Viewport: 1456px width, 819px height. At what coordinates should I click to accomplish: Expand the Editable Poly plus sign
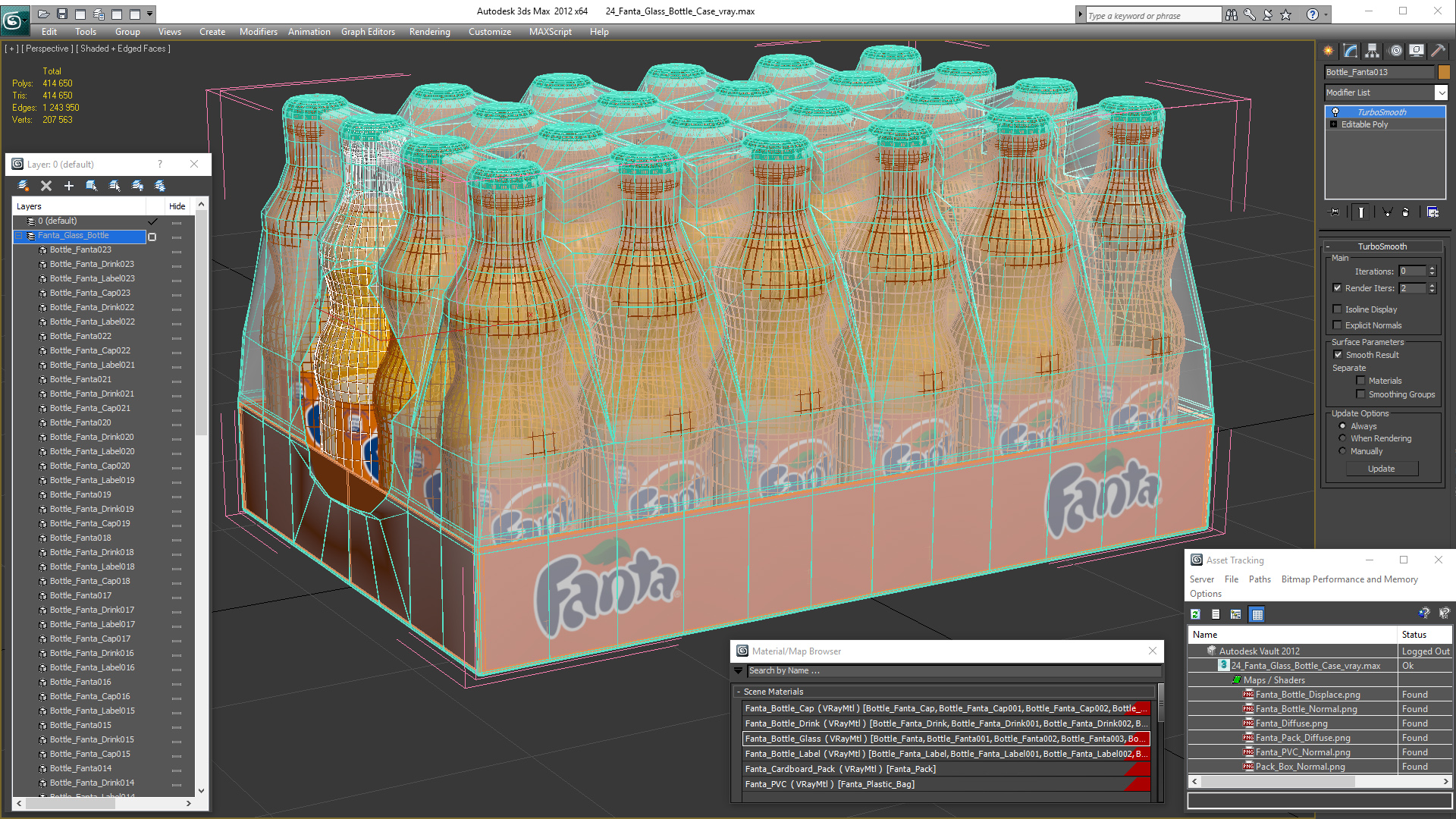(x=1334, y=124)
